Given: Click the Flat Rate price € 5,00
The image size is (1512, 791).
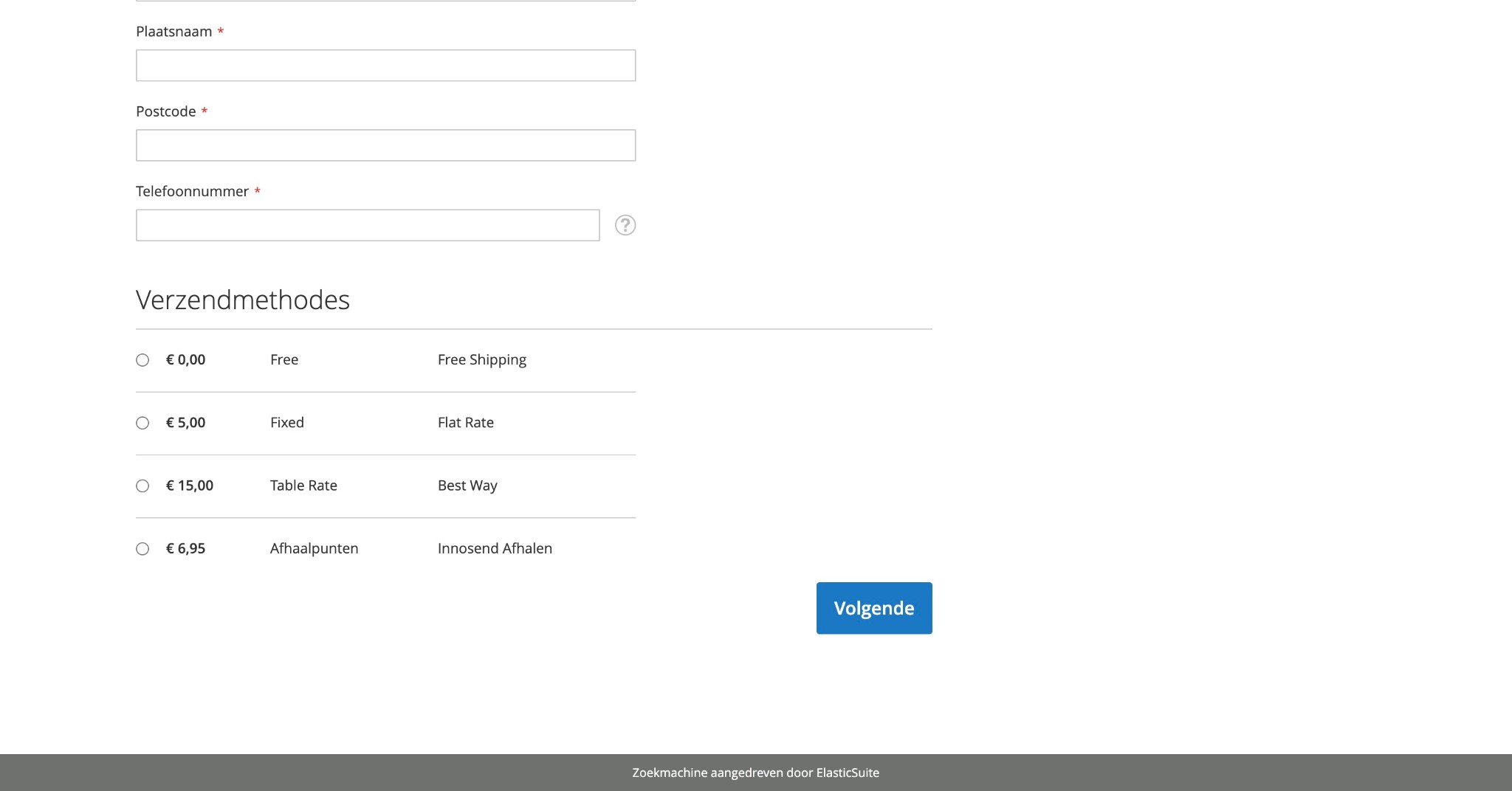Looking at the screenshot, I should pyautogui.click(x=185, y=423).
